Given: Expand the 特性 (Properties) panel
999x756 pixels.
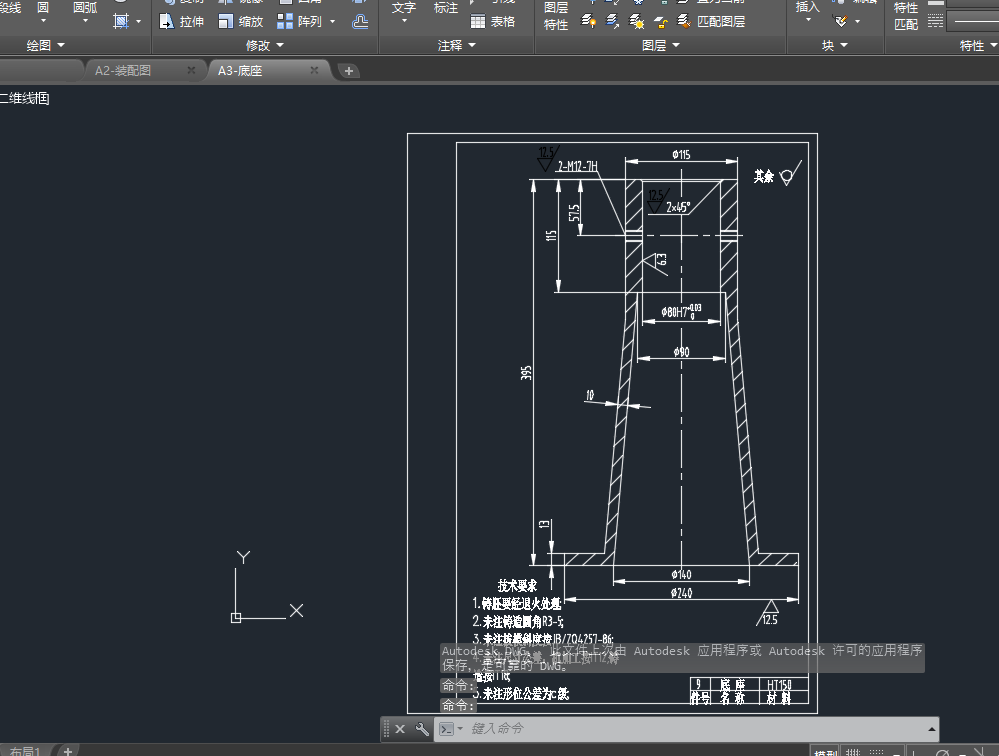Looking at the screenshot, I should 978,45.
